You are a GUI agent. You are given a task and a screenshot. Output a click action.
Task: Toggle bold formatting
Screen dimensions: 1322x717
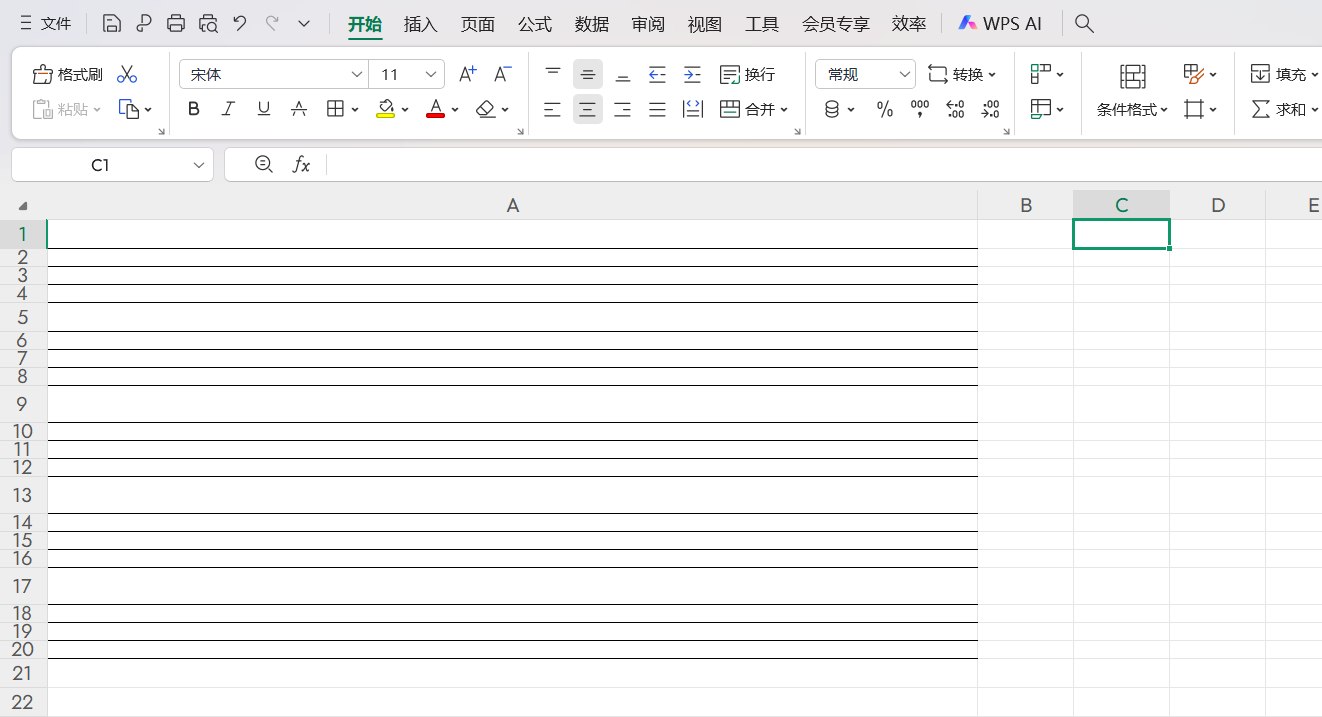tap(193, 109)
